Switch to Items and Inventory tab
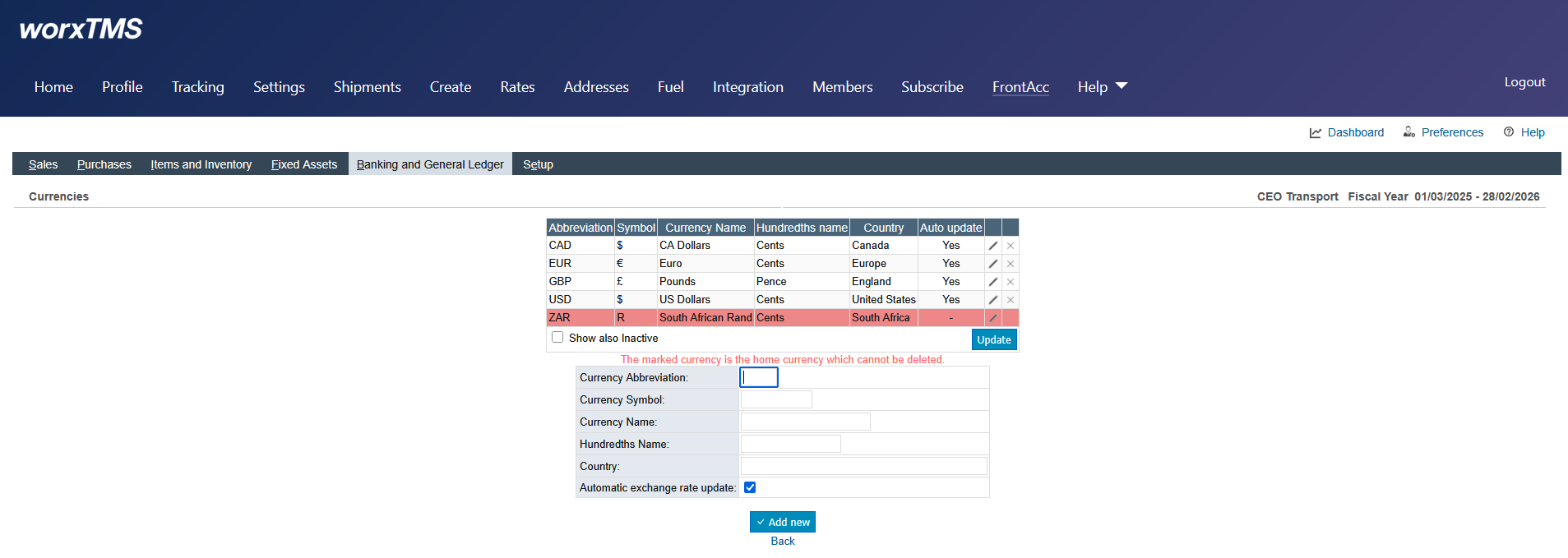Viewport: 1568px width, 558px height. [201, 164]
